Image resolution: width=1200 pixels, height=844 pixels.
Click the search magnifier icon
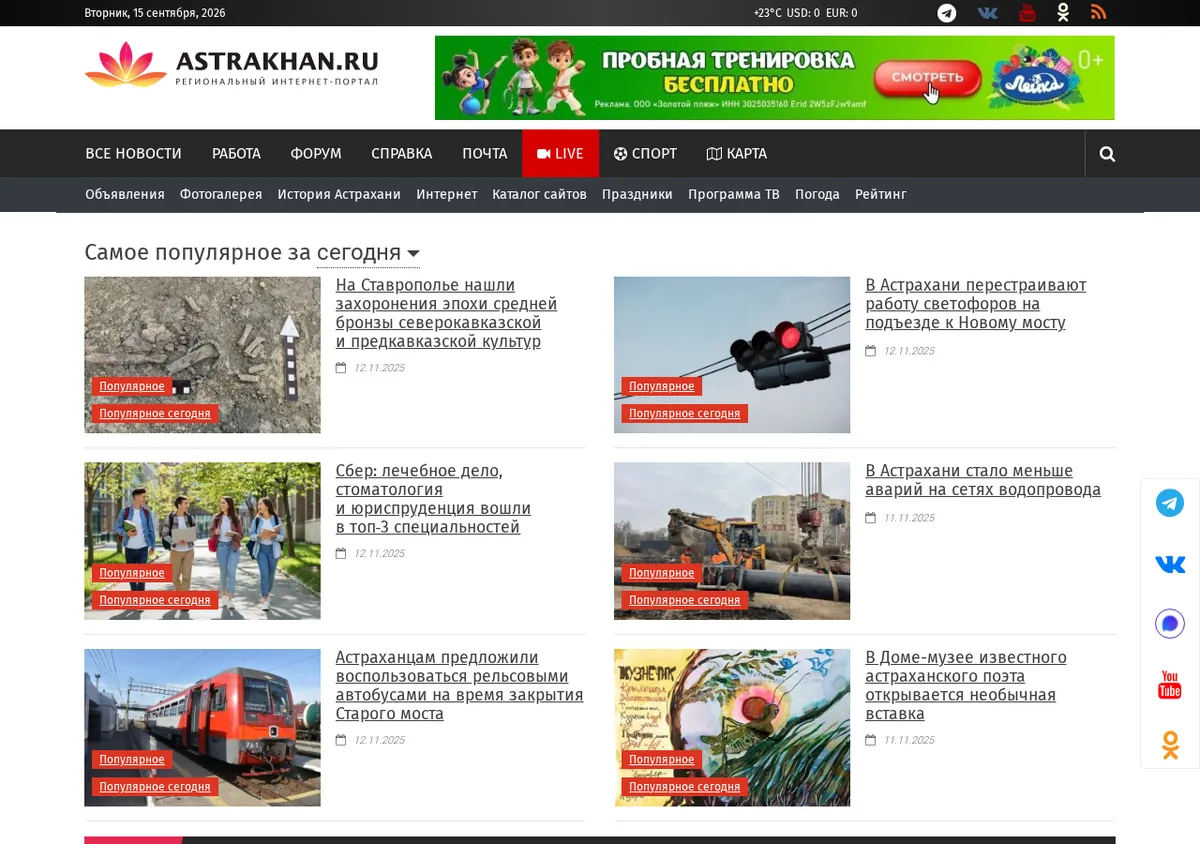(x=1107, y=154)
